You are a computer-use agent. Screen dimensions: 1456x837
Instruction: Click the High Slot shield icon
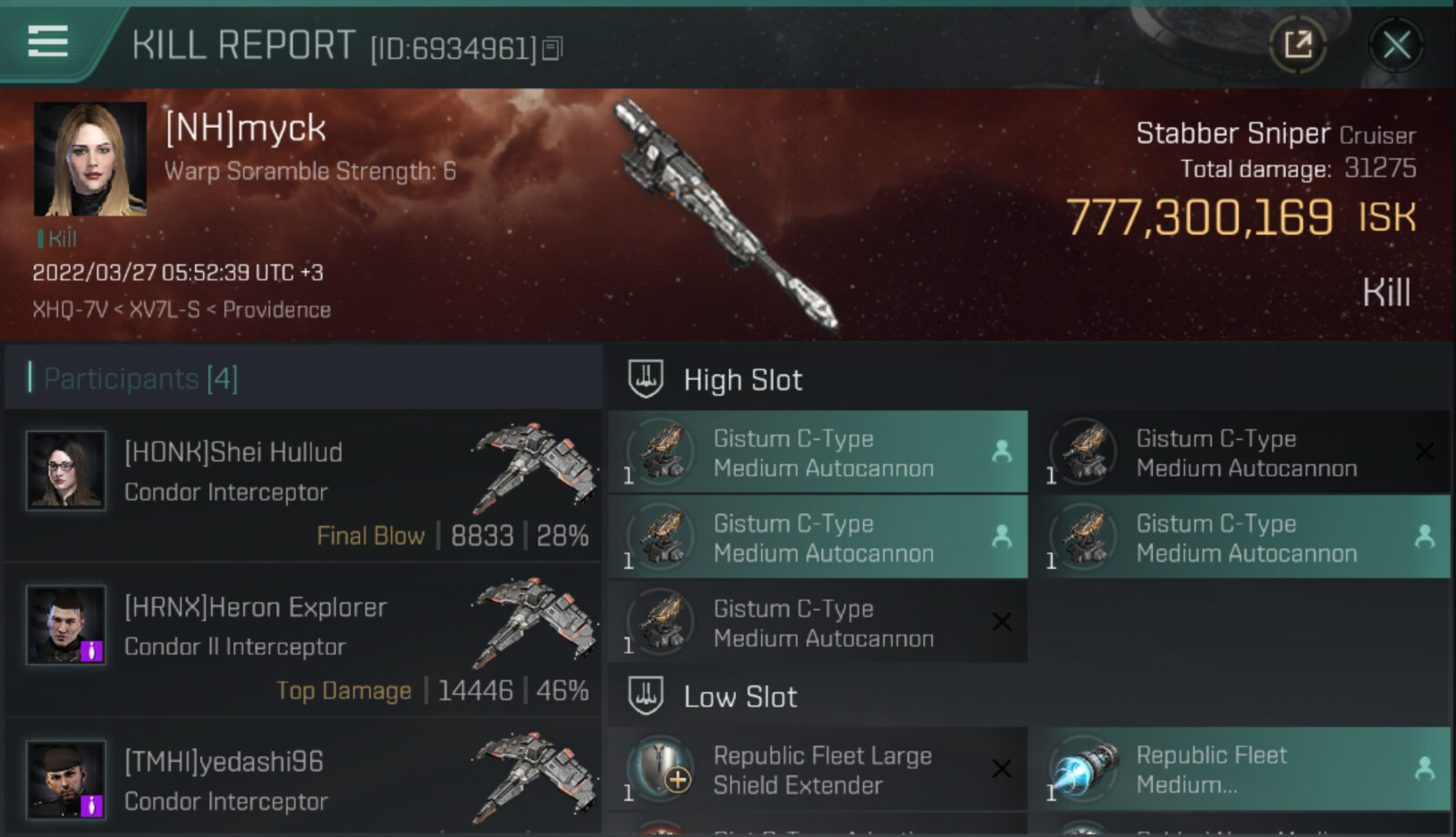pos(646,378)
